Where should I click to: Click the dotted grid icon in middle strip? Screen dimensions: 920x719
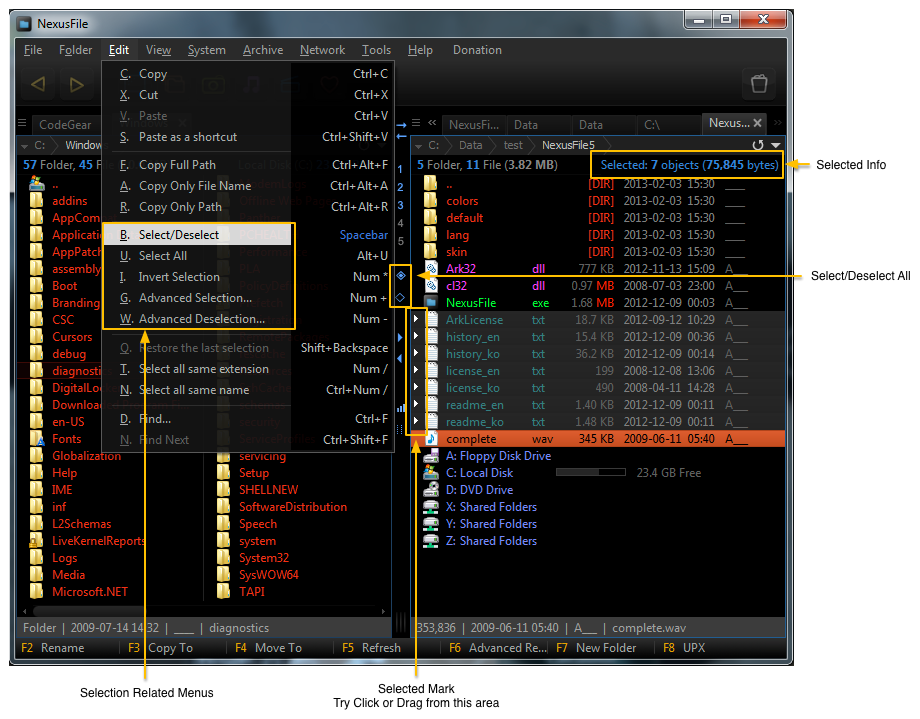pyautogui.click(x=400, y=429)
